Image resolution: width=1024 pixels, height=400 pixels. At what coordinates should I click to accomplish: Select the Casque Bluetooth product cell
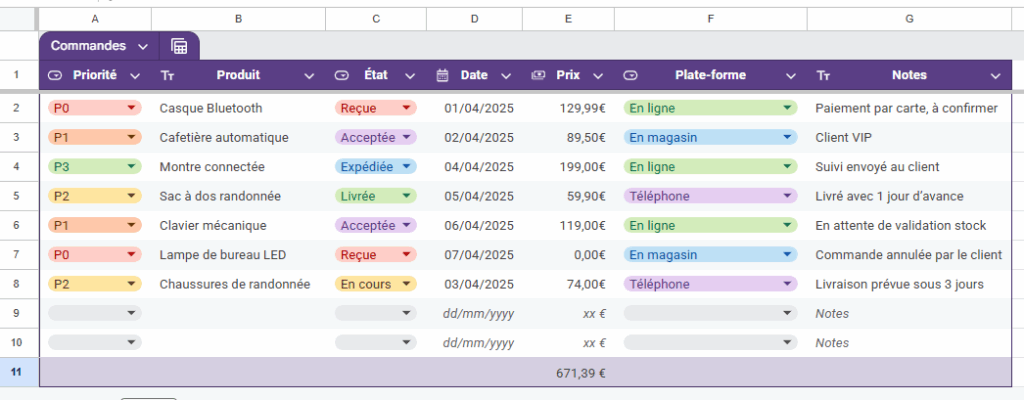pos(211,108)
